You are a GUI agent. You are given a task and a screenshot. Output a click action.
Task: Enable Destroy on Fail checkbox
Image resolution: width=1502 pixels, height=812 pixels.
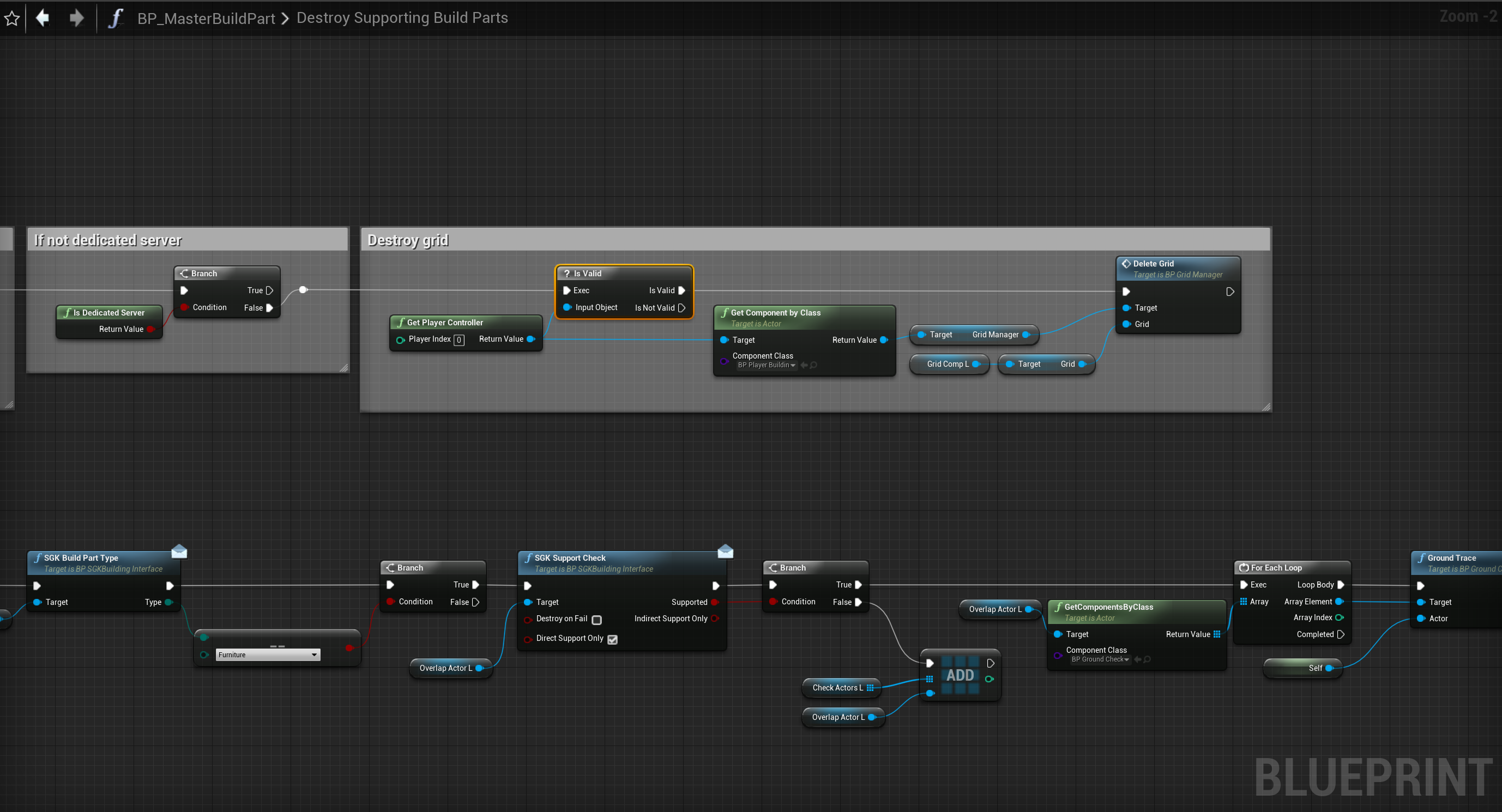coord(596,620)
